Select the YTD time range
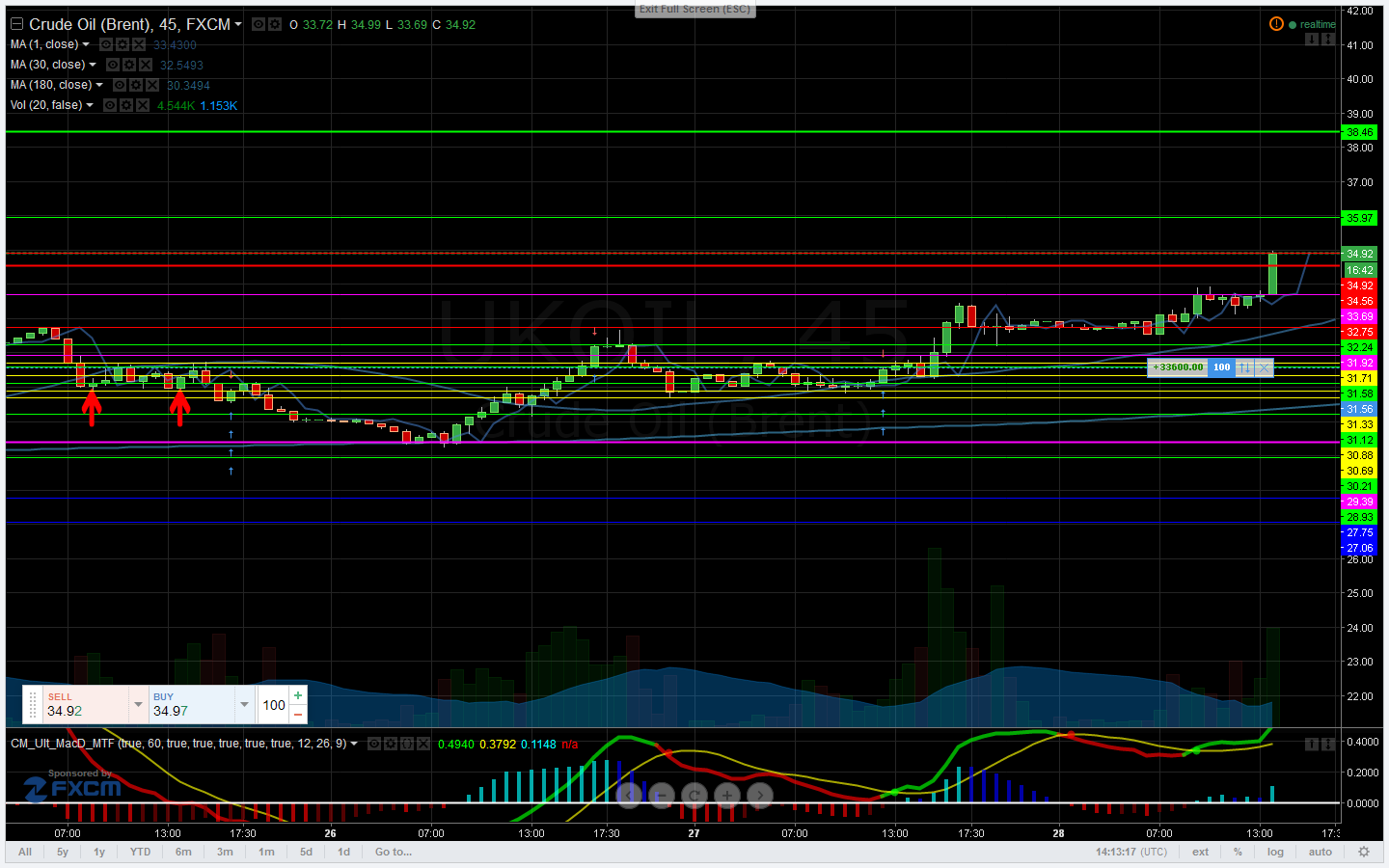The image size is (1389, 868). [141, 852]
